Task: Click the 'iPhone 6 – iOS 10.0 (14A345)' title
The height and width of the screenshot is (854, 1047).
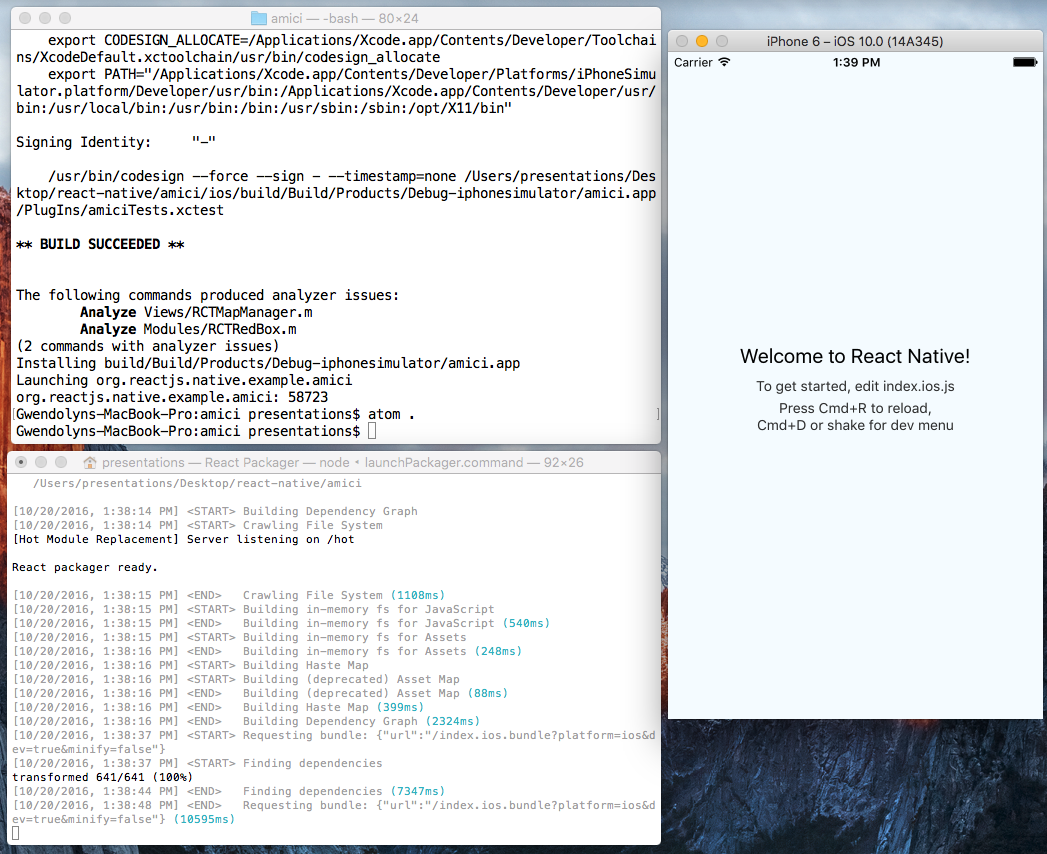Action: [855, 41]
